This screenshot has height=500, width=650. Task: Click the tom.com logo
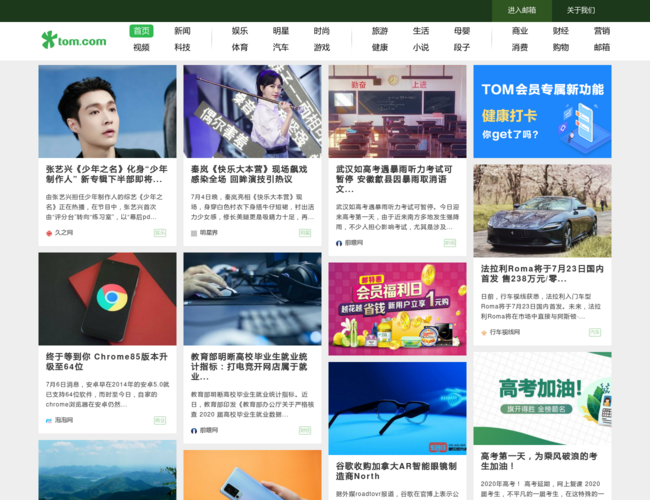point(73,40)
